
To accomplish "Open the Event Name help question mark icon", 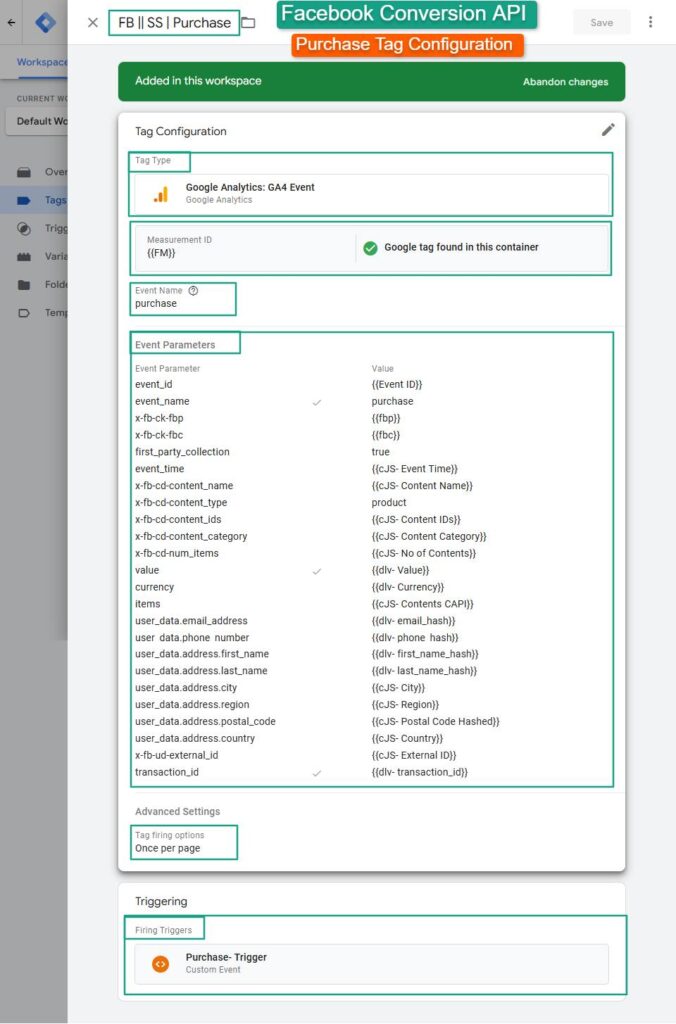I will pos(193,291).
